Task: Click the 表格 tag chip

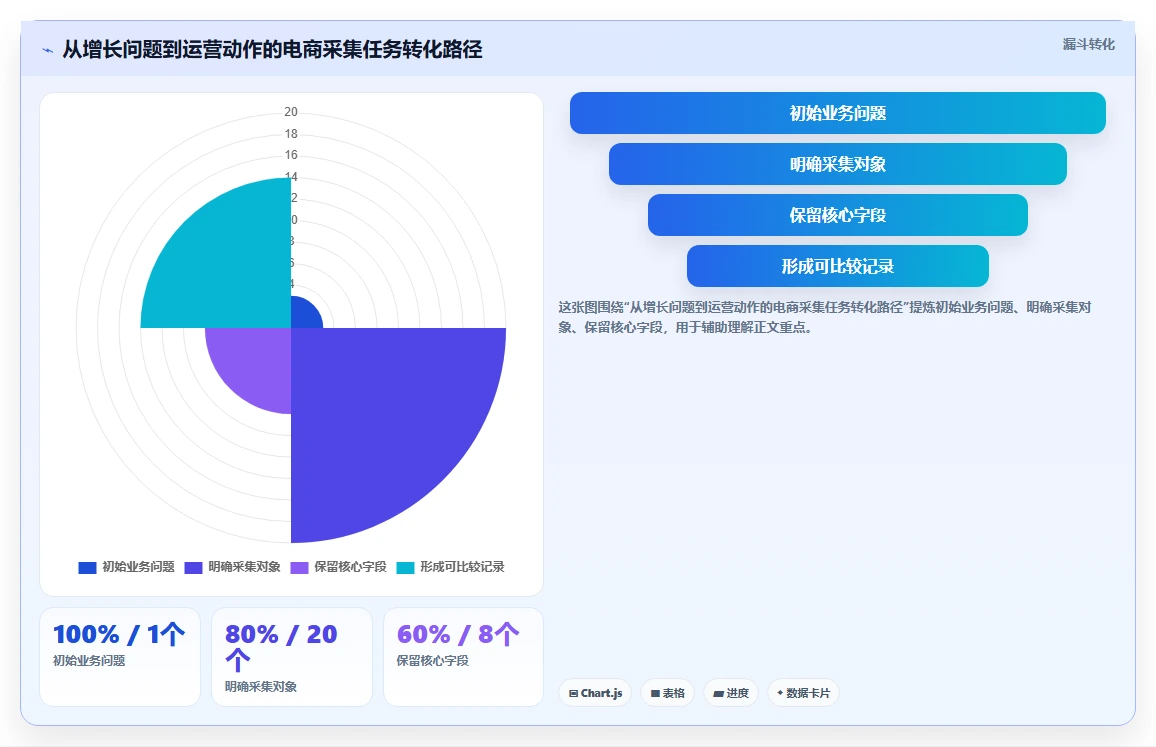Action: pyautogui.click(x=667, y=693)
